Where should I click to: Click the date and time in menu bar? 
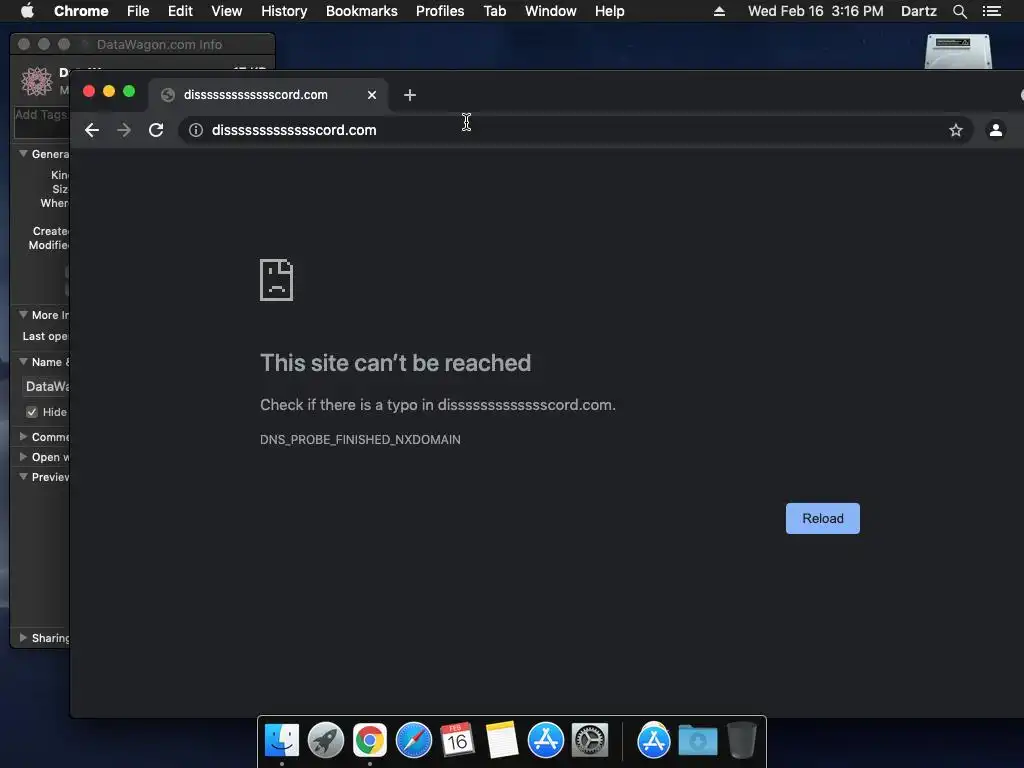815,11
